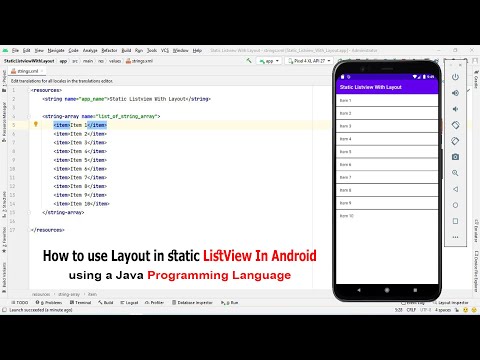Click the emulator zoom magnifier icon
The height and width of the screenshot is (360, 480).
(x=455, y=173)
